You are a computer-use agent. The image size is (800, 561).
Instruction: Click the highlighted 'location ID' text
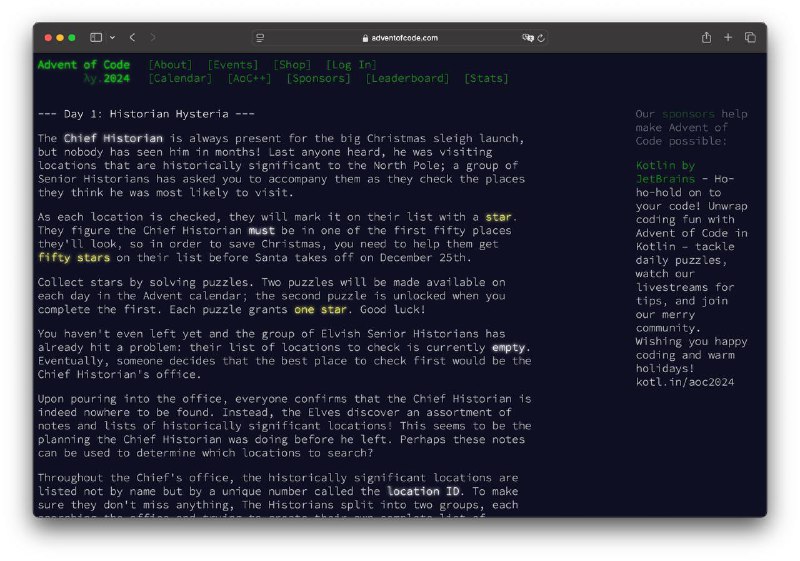[423, 491]
